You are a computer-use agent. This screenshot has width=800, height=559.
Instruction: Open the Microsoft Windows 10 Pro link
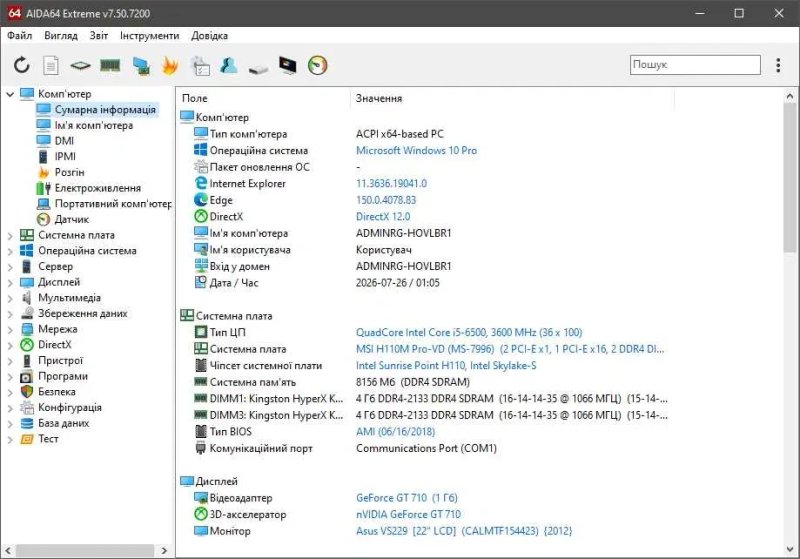(416, 150)
